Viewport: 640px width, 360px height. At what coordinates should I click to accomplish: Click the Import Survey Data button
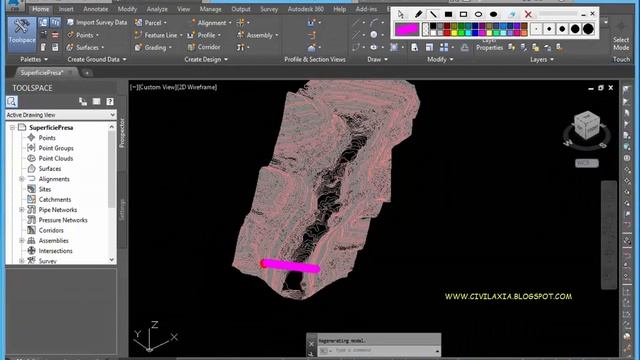[97, 22]
